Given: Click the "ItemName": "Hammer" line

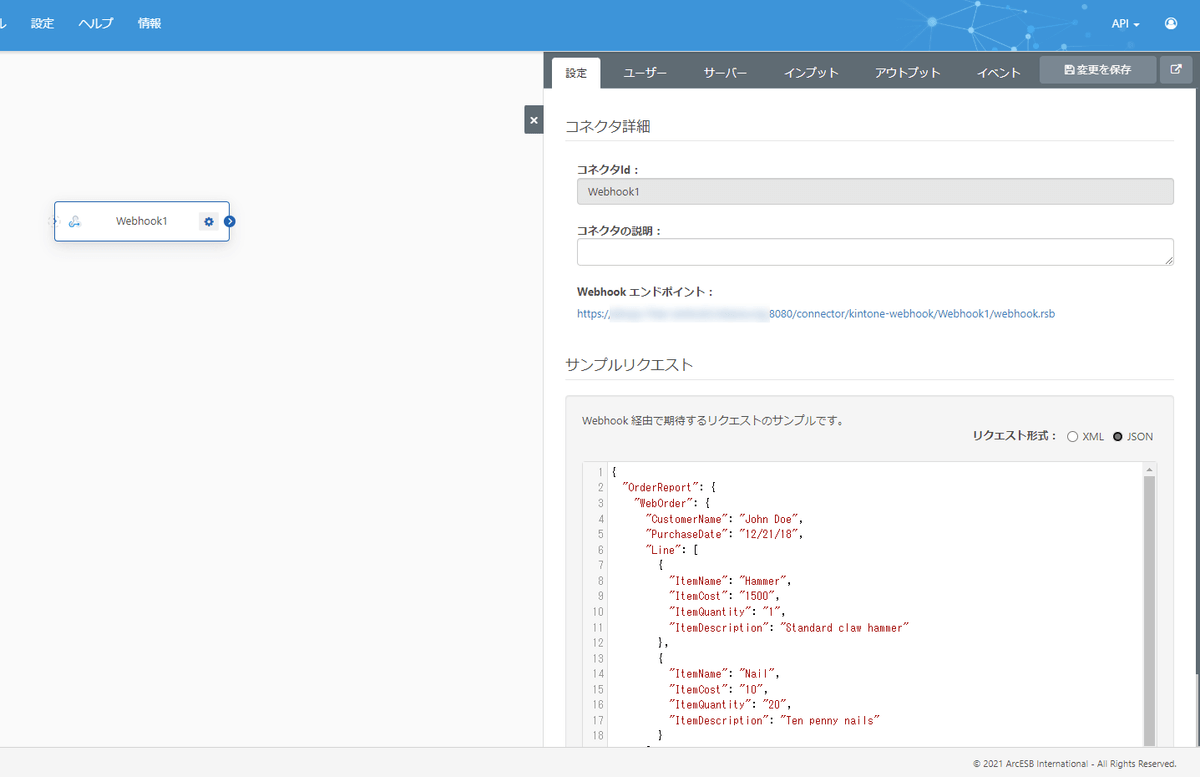Looking at the screenshot, I should click(730, 581).
